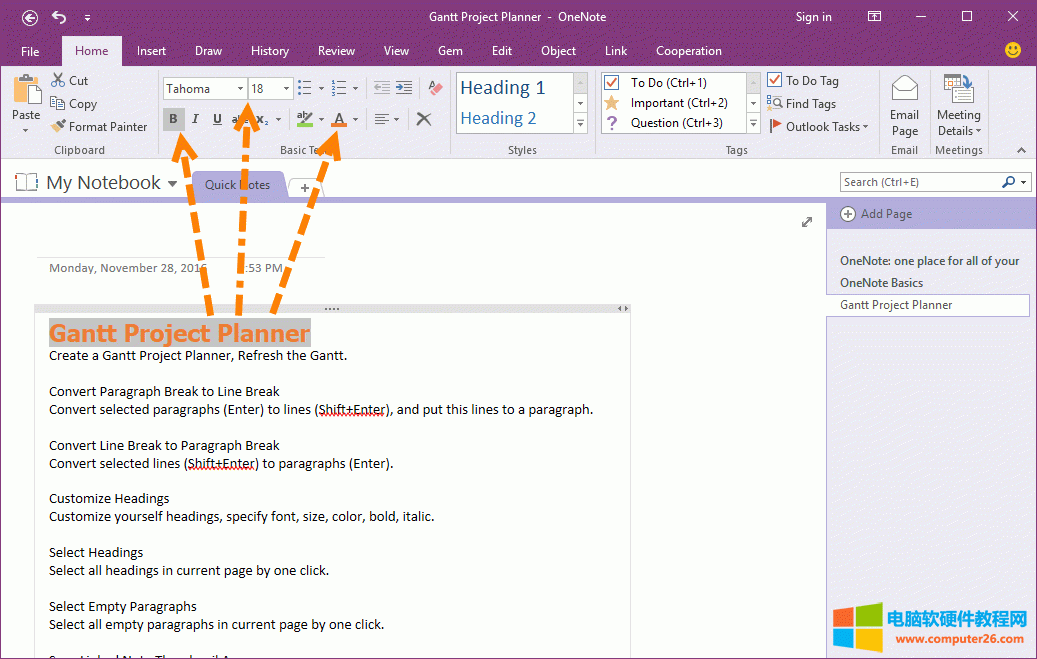Toggle bold formatting with the B button
The image size is (1037, 659).
tap(174, 119)
